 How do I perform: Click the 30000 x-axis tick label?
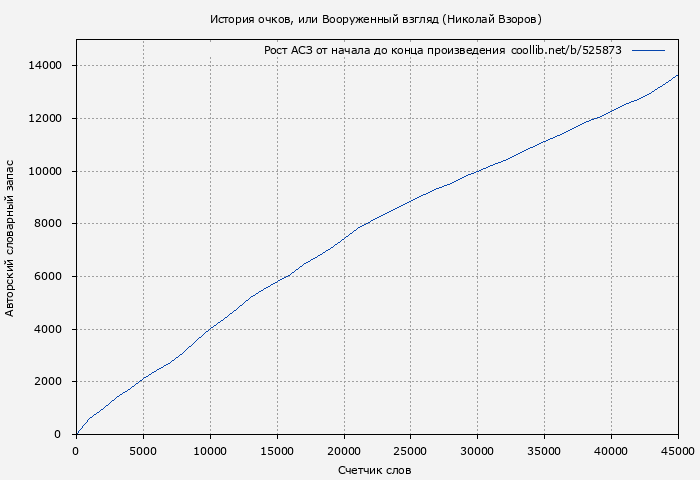pos(477,450)
